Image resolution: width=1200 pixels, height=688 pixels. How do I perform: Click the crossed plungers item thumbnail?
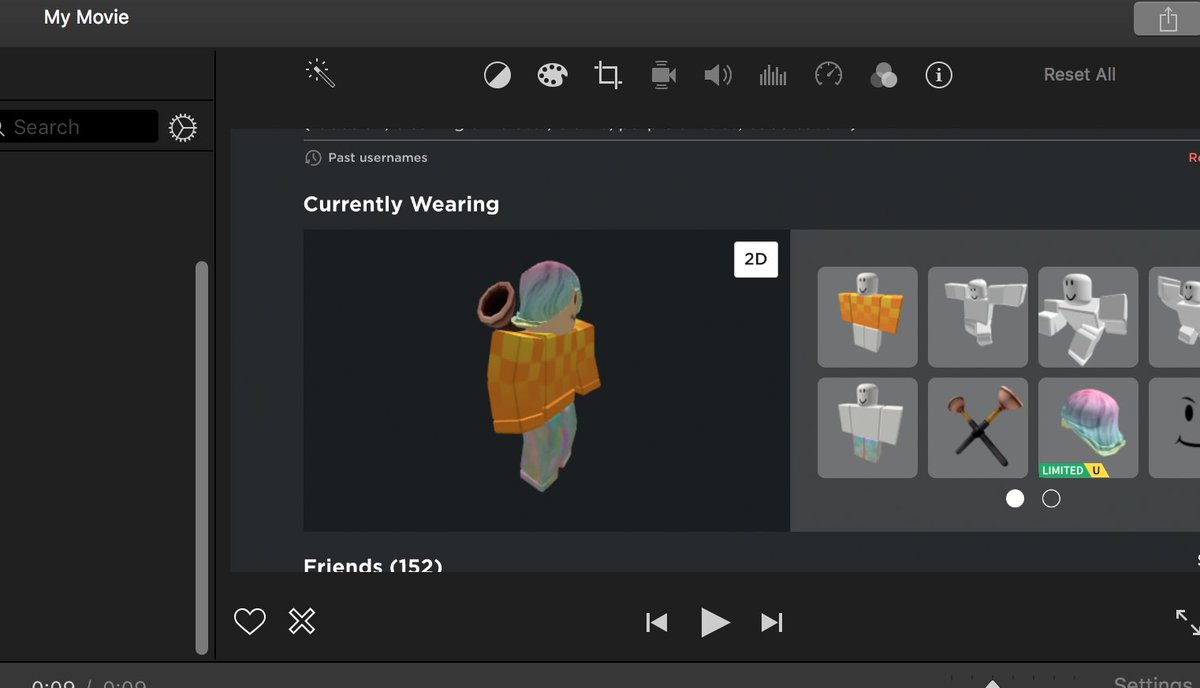pos(978,428)
